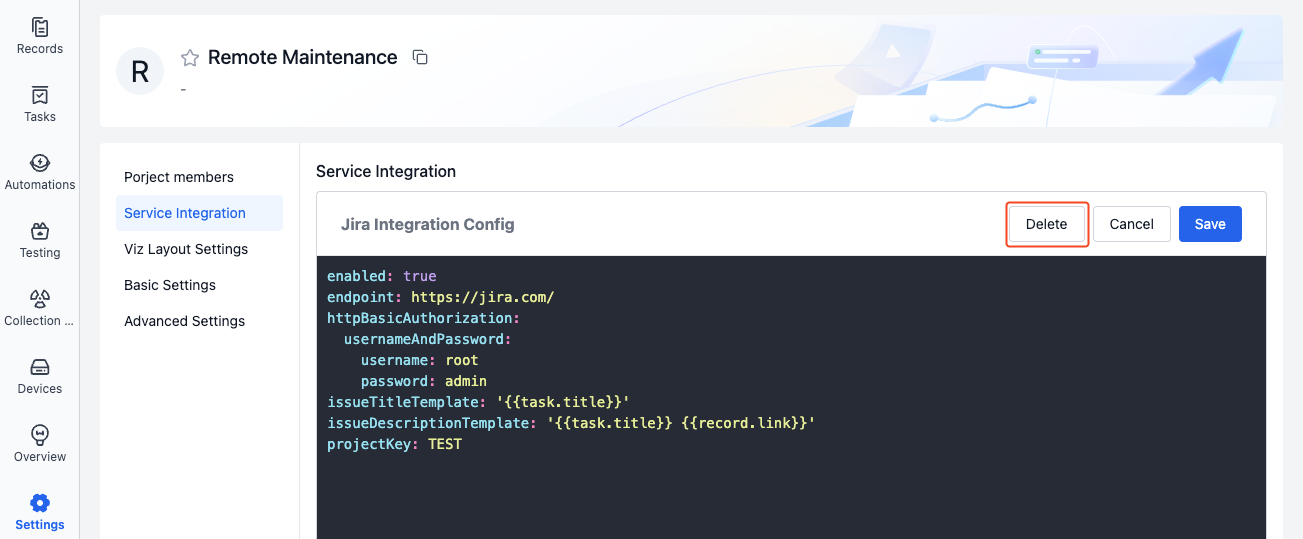The width and height of the screenshot is (1303, 539).
Task: Click the Jira Integration Config heading
Action: (x=427, y=224)
